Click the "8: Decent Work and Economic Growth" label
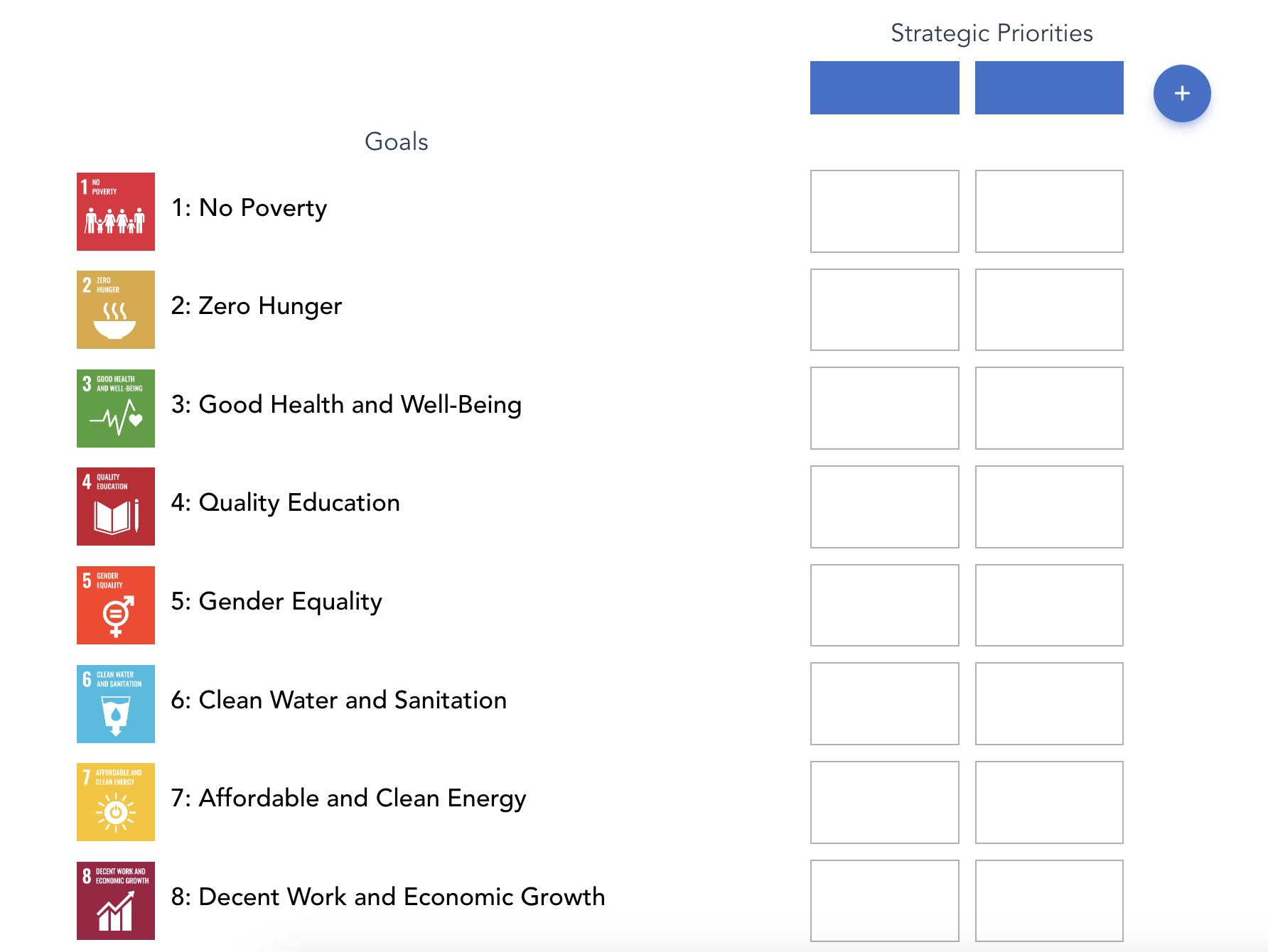This screenshot has width=1268, height=952. click(388, 897)
